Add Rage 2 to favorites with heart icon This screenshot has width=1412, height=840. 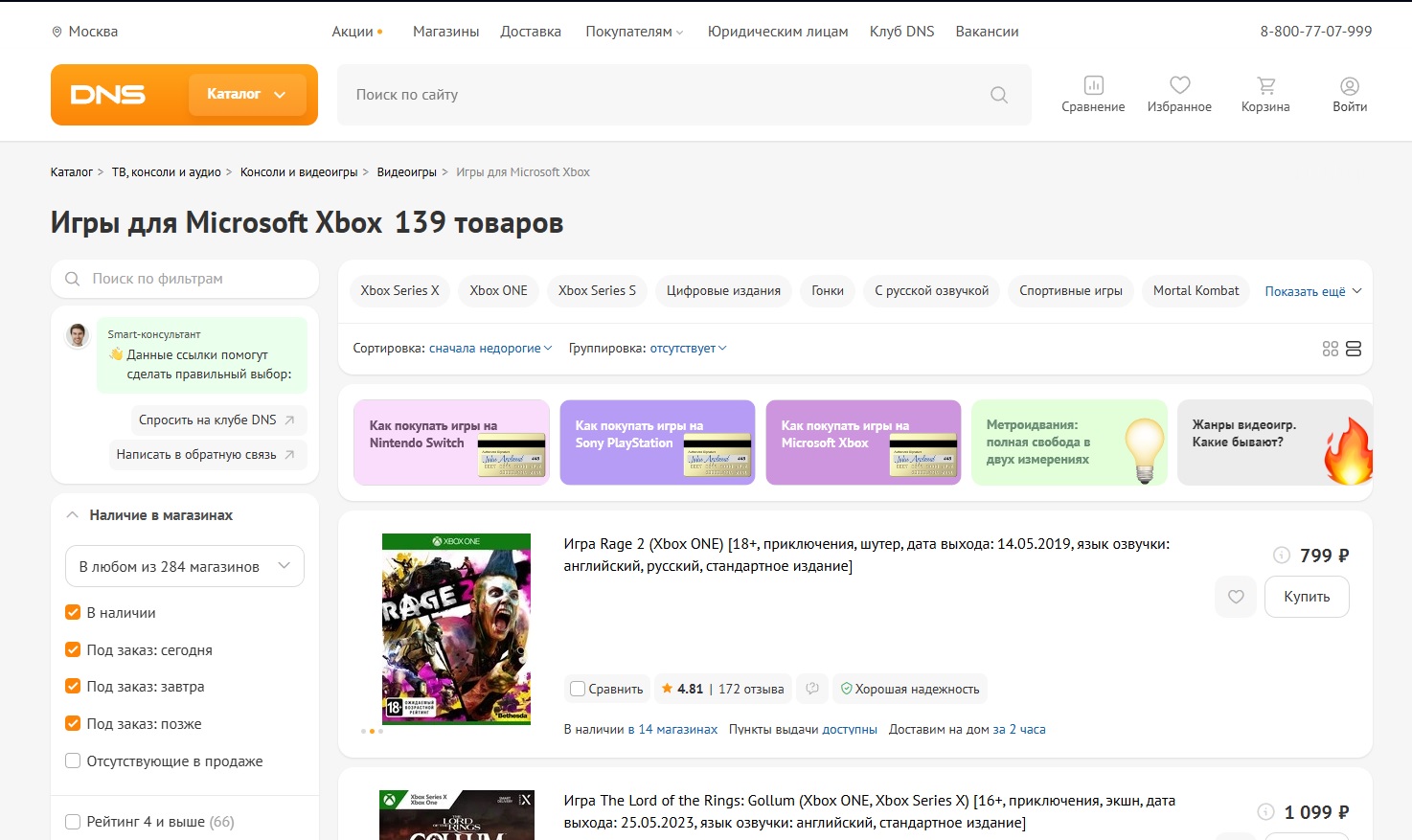point(1236,597)
